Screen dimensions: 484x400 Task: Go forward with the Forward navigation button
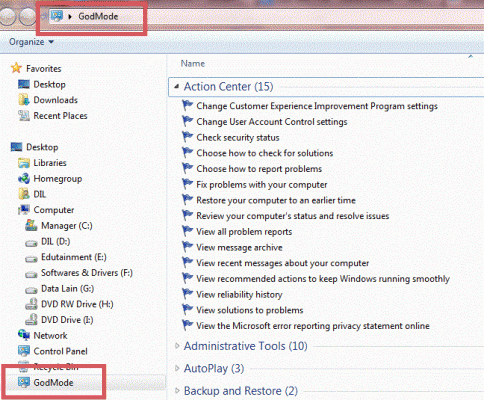(27, 16)
